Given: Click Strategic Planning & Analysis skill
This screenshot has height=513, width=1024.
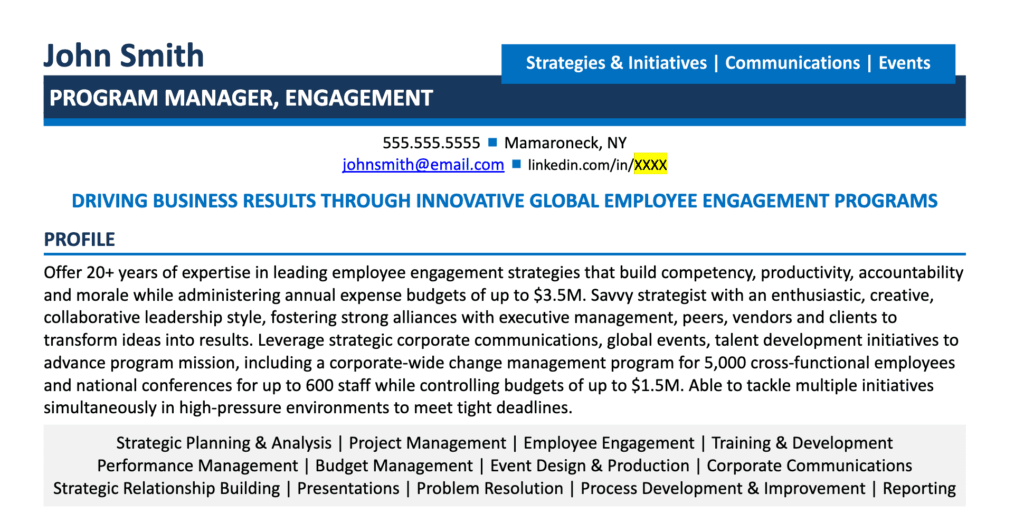Looking at the screenshot, I should (x=224, y=443).
